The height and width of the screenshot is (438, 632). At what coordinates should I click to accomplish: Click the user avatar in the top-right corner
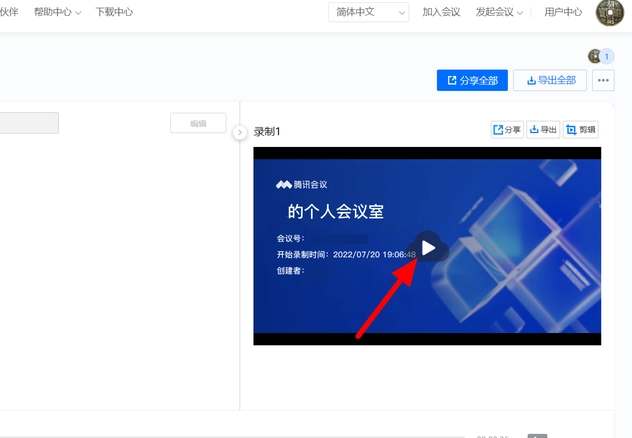click(609, 13)
